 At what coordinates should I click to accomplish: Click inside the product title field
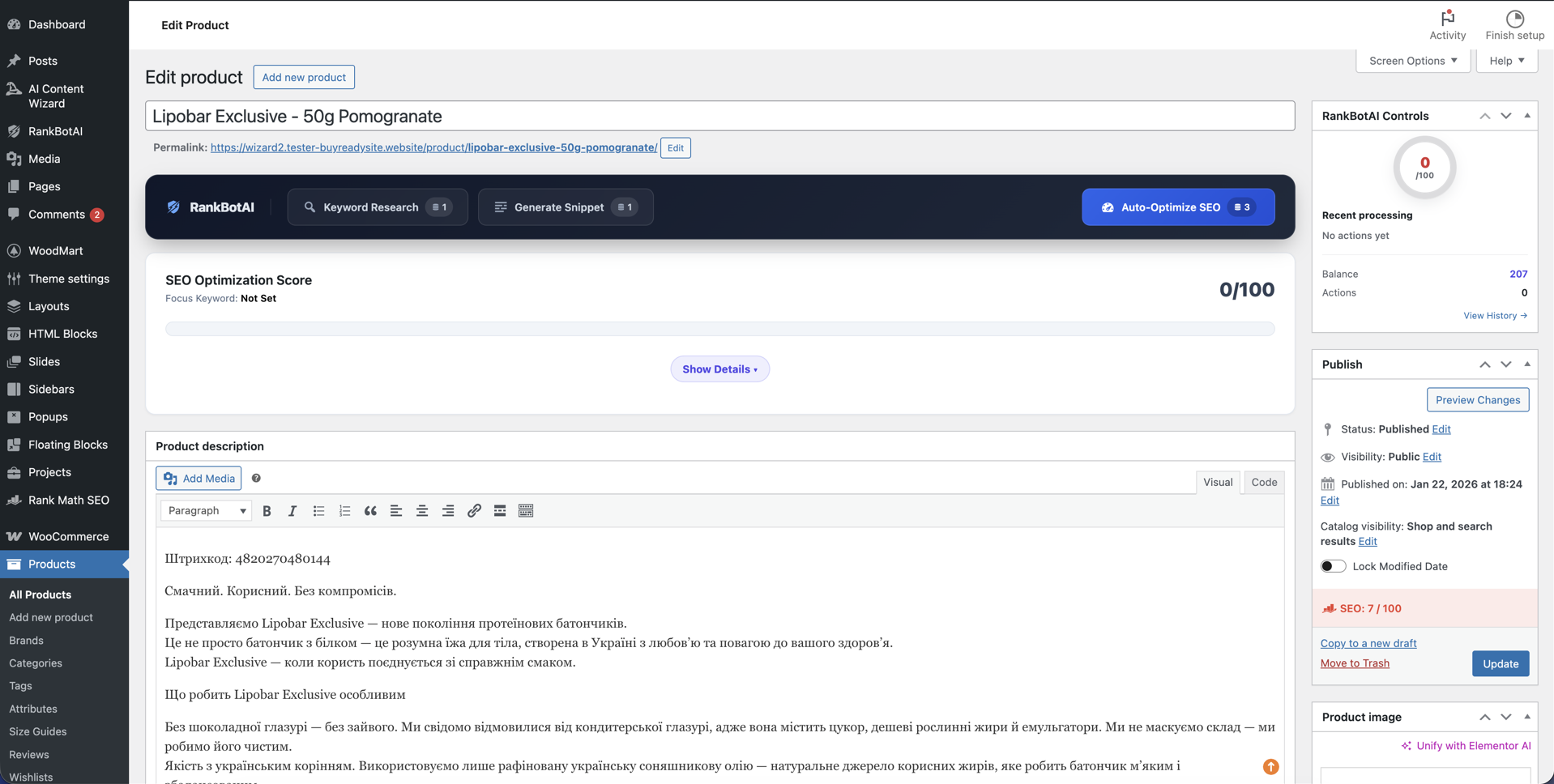[x=567, y=116]
